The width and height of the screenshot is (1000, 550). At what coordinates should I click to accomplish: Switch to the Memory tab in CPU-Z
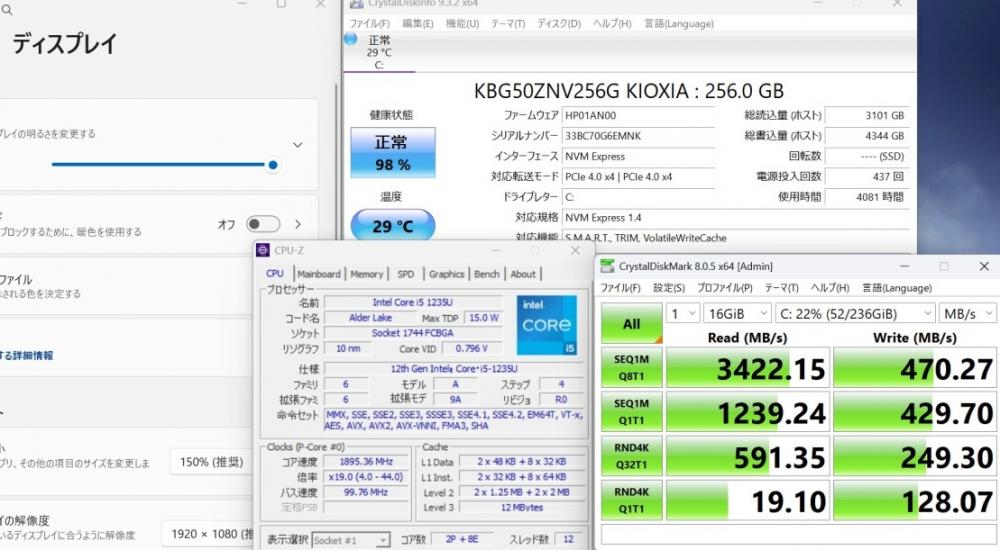[367, 274]
